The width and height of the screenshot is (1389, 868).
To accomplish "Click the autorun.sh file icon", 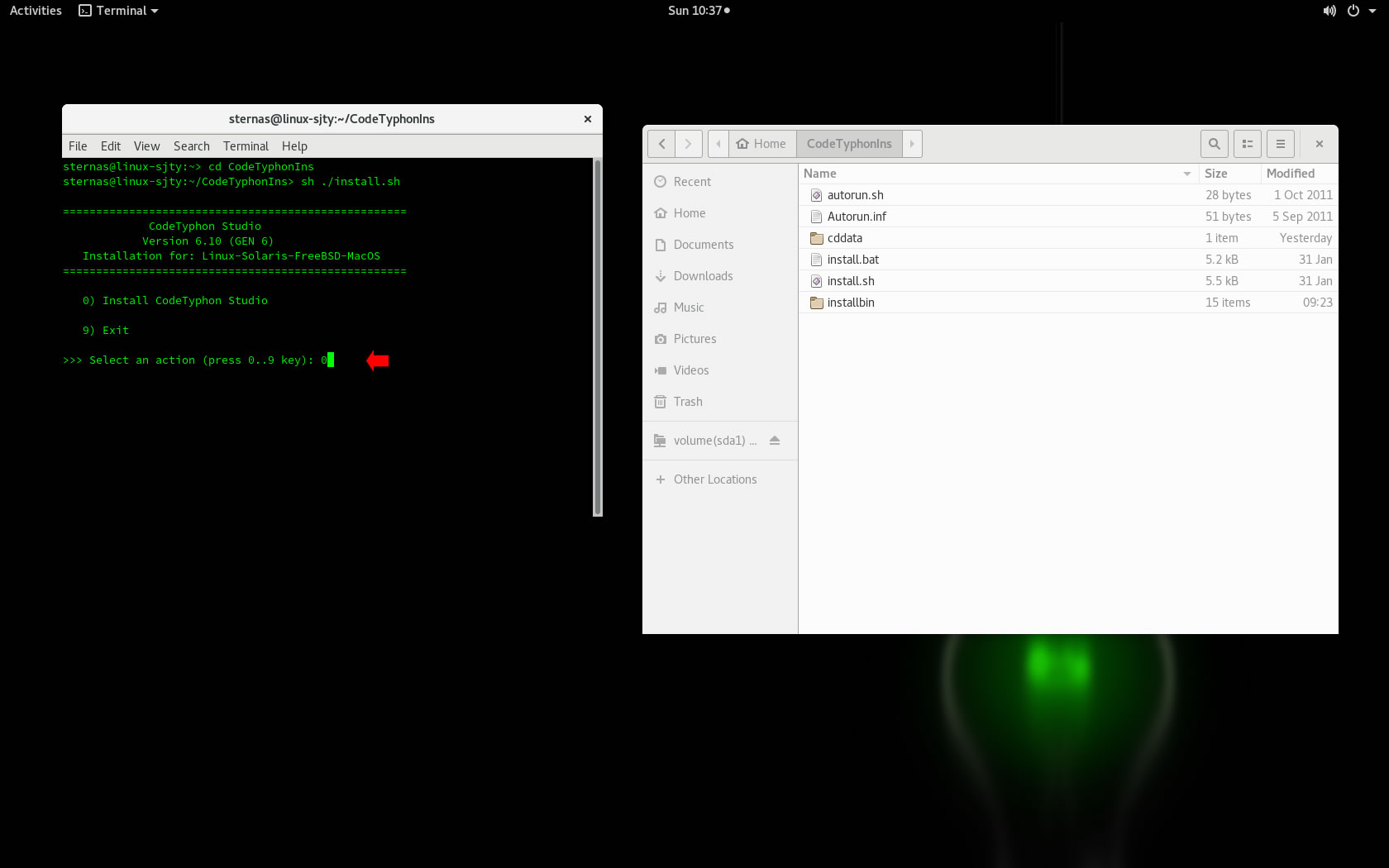I will click(x=816, y=195).
